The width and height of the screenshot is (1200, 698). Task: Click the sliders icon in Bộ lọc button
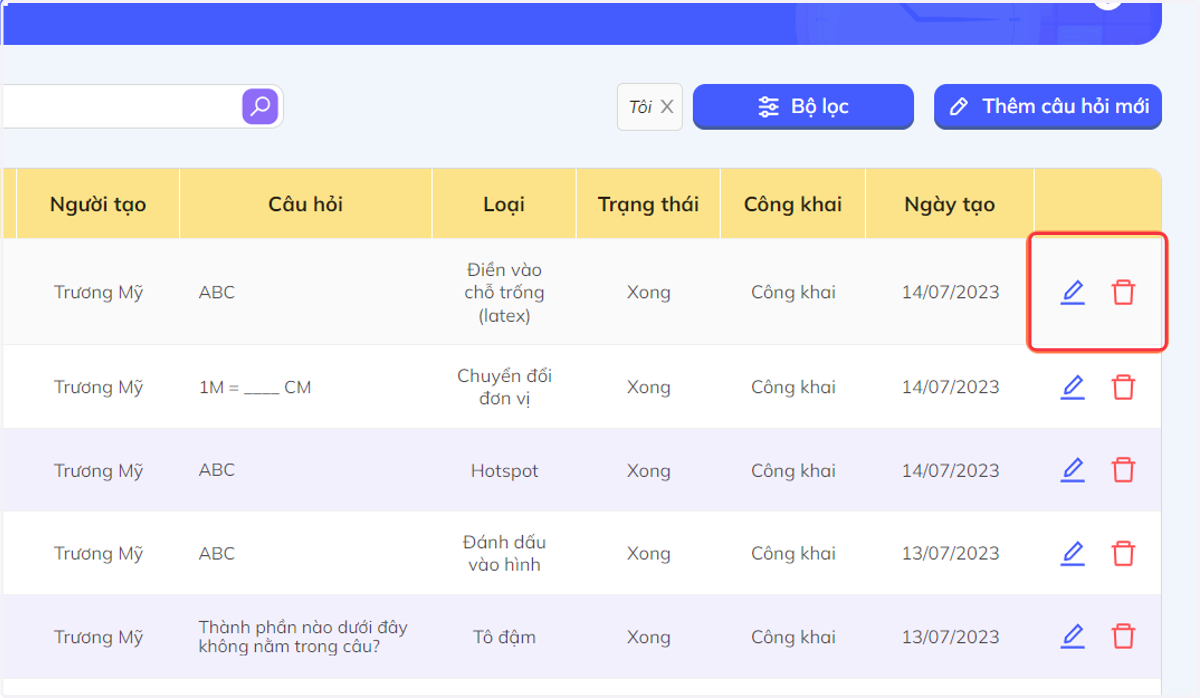(x=768, y=107)
